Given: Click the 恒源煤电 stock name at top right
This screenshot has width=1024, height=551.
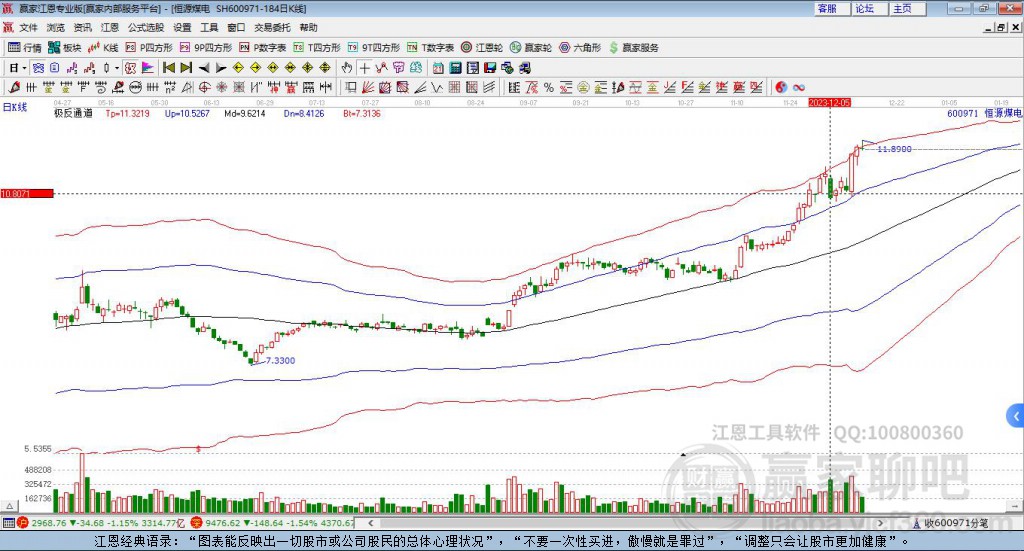Looking at the screenshot, I should click(1002, 113).
